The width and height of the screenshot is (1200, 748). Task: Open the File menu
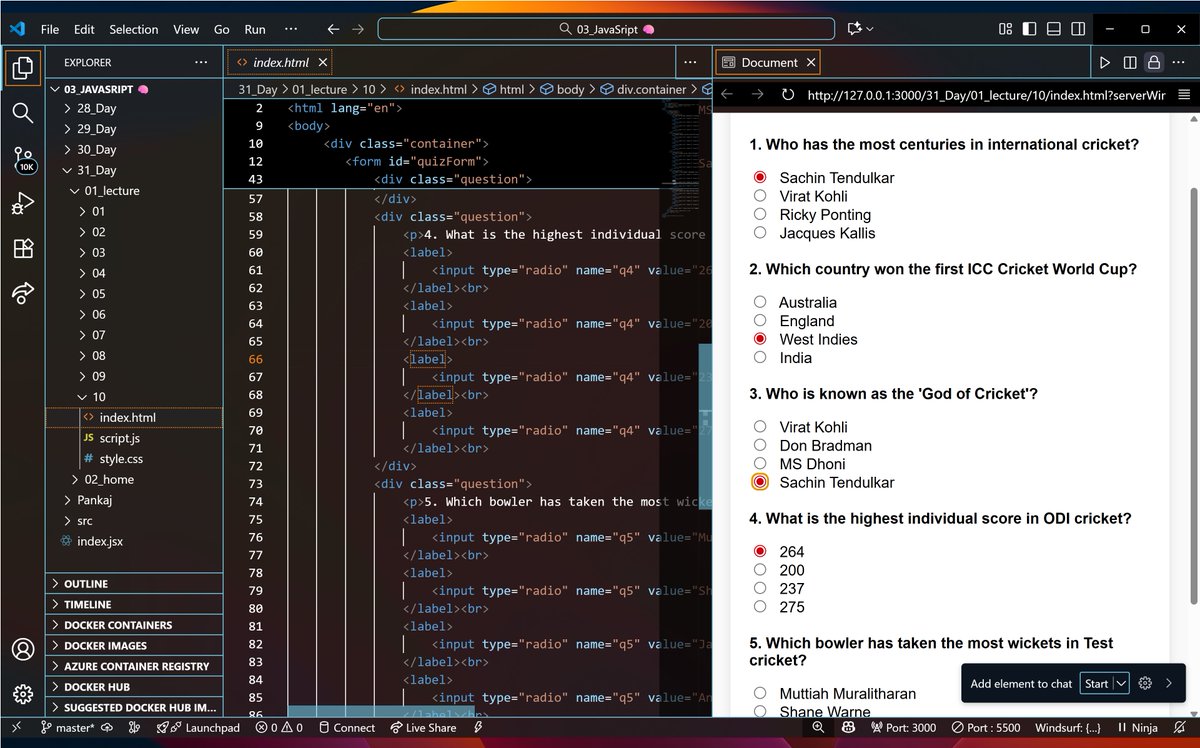click(x=50, y=29)
